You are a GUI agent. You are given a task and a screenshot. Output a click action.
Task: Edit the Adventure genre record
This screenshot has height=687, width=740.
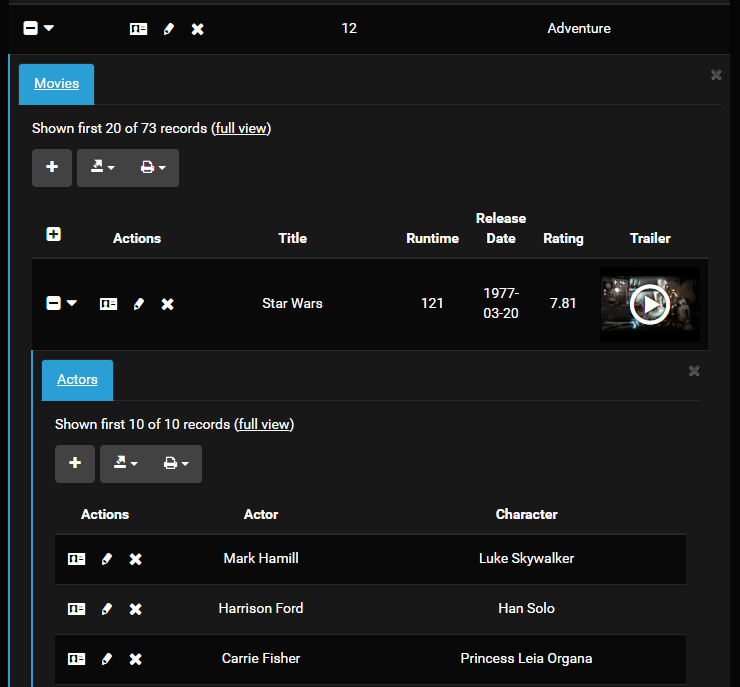click(x=169, y=29)
